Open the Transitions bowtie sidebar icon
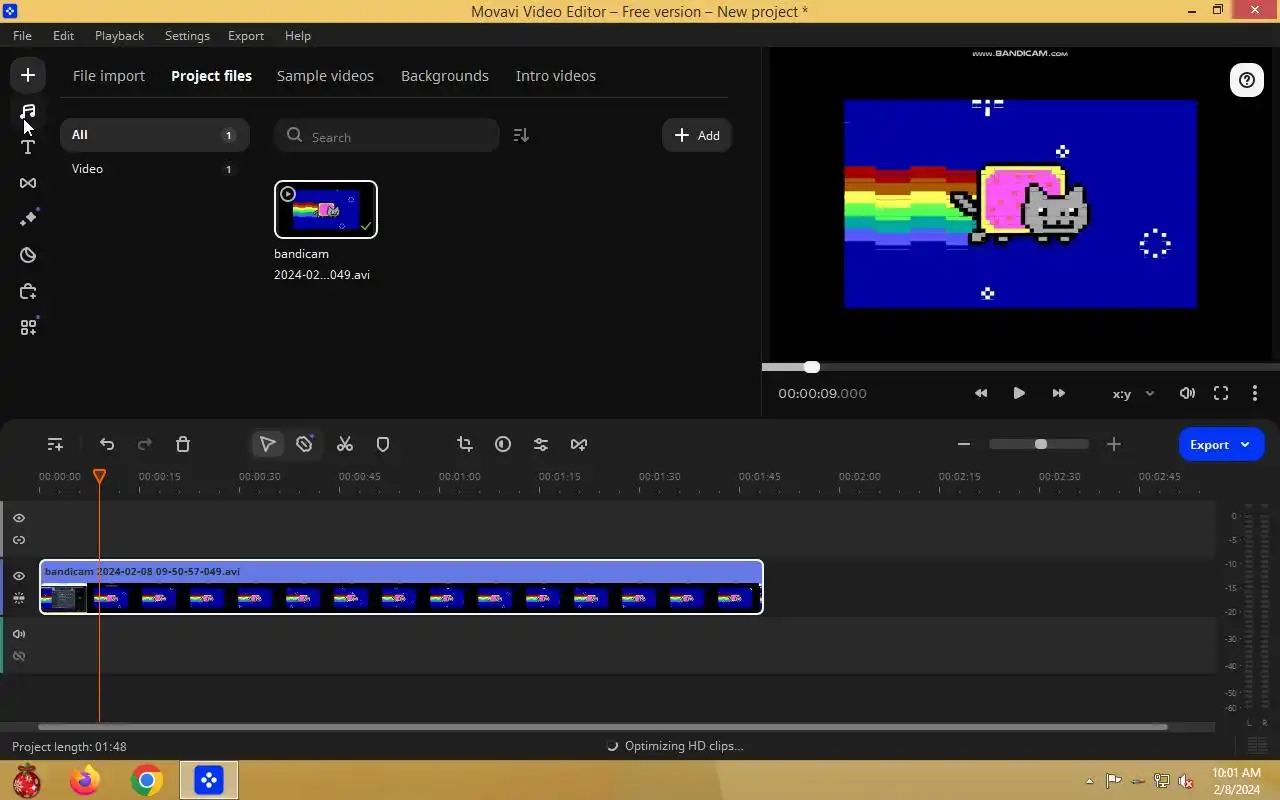Screen dimensions: 1280x800 click(28, 183)
